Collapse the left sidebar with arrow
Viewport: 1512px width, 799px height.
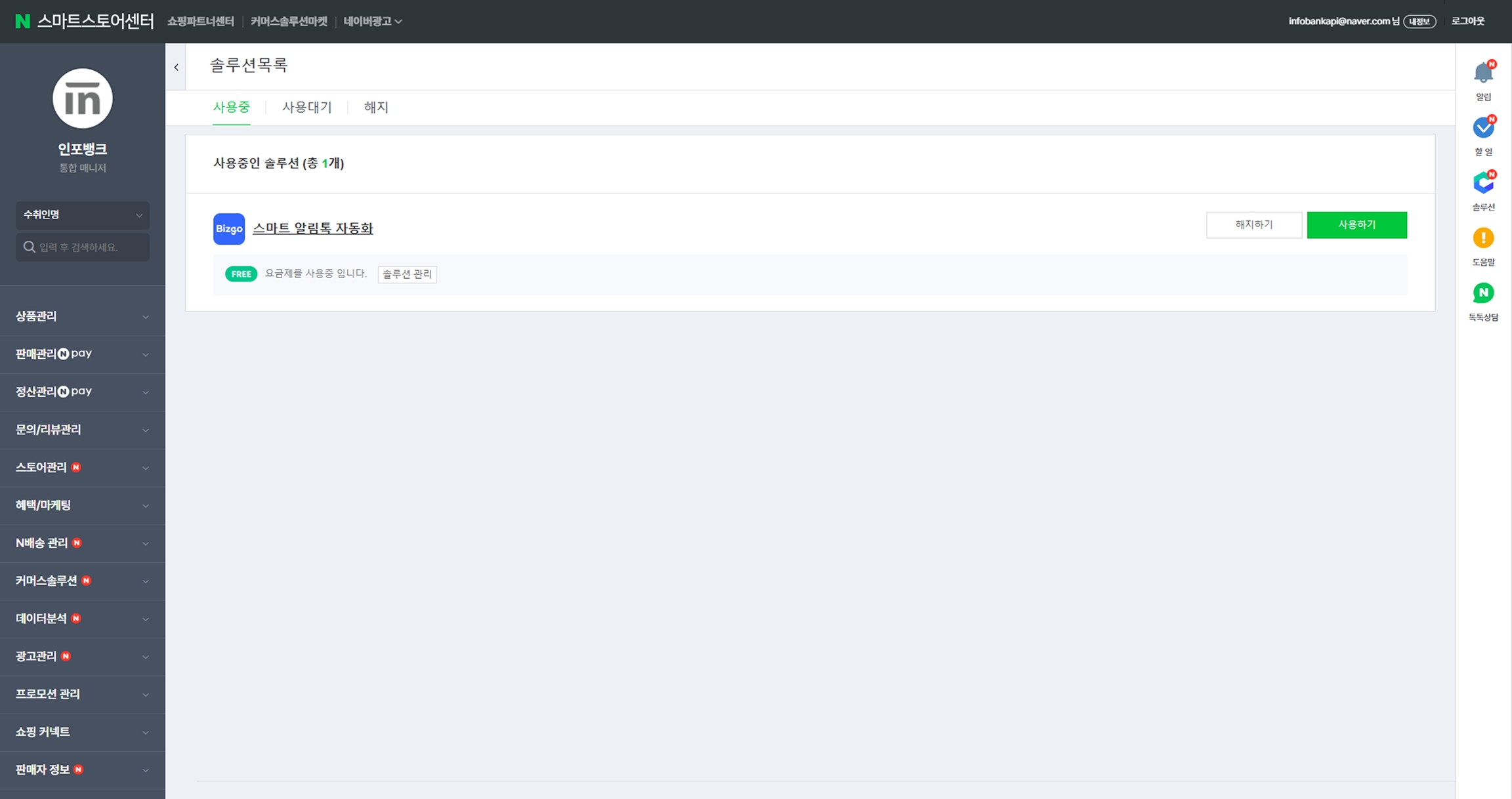176,67
